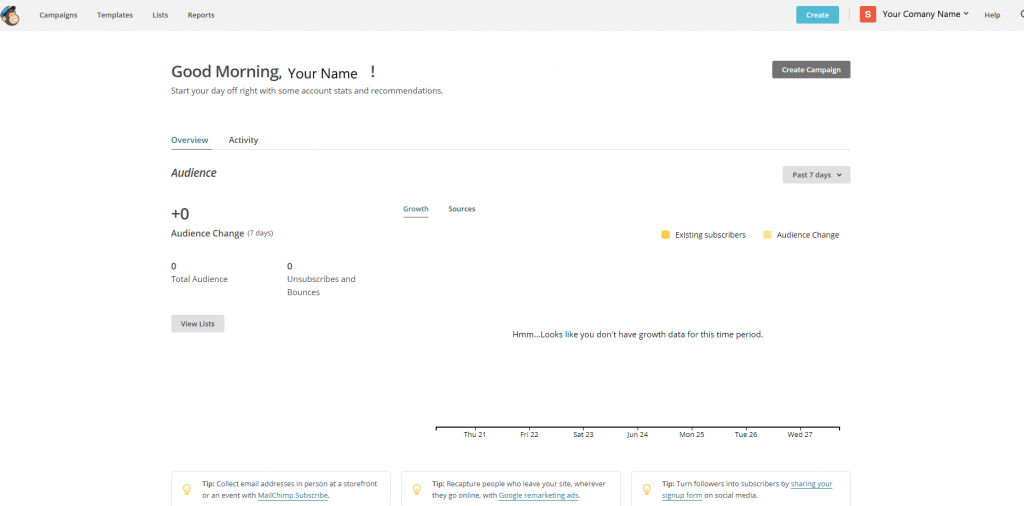
Task: Click the lightbulb icon beside signup form tip
Action: (x=646, y=489)
